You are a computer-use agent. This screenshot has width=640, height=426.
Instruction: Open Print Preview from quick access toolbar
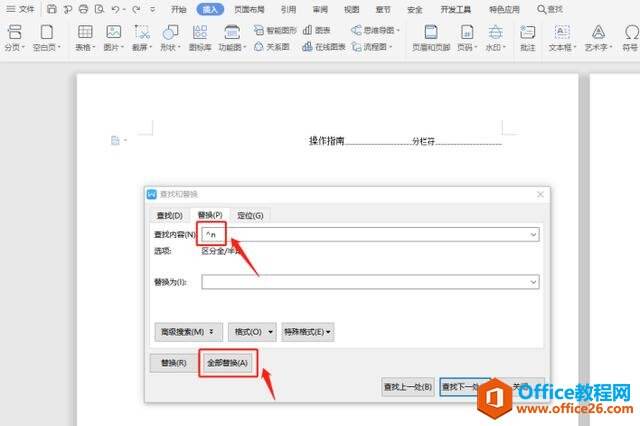tap(99, 9)
